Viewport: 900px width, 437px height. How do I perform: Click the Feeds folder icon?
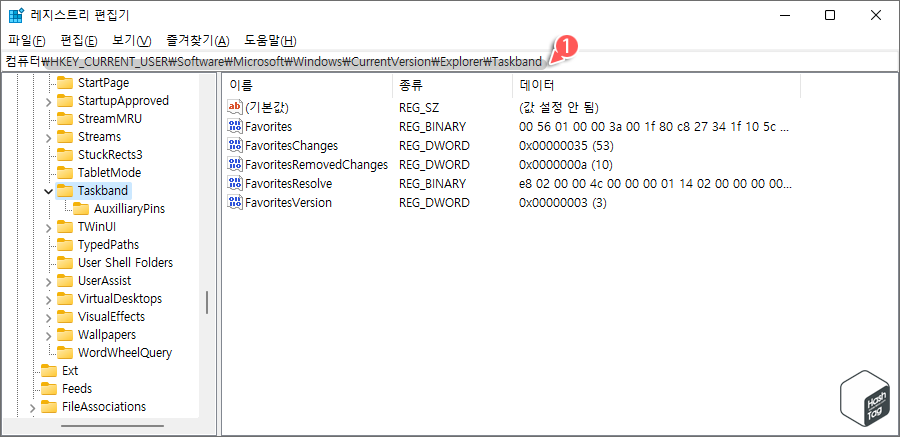click(49, 389)
